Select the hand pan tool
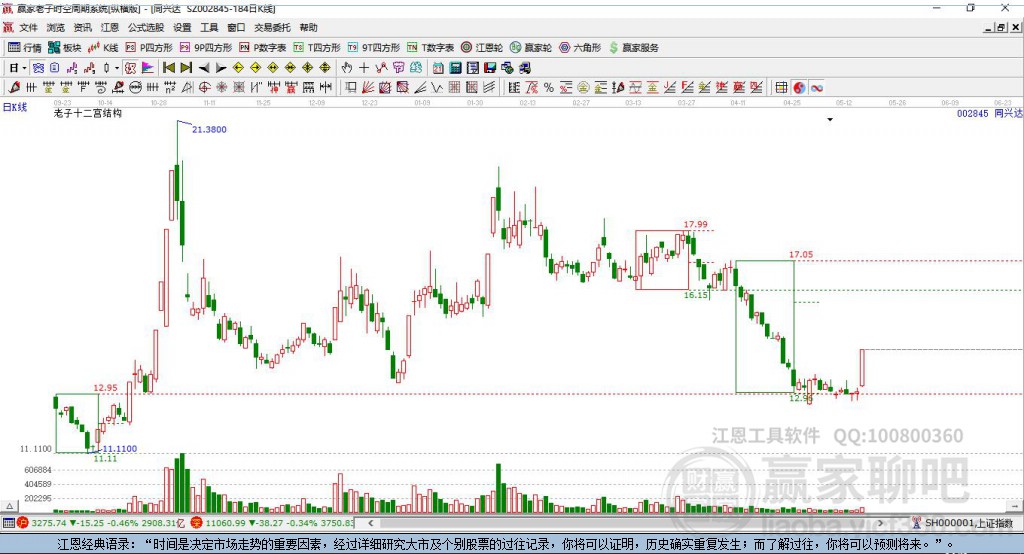 click(347, 67)
